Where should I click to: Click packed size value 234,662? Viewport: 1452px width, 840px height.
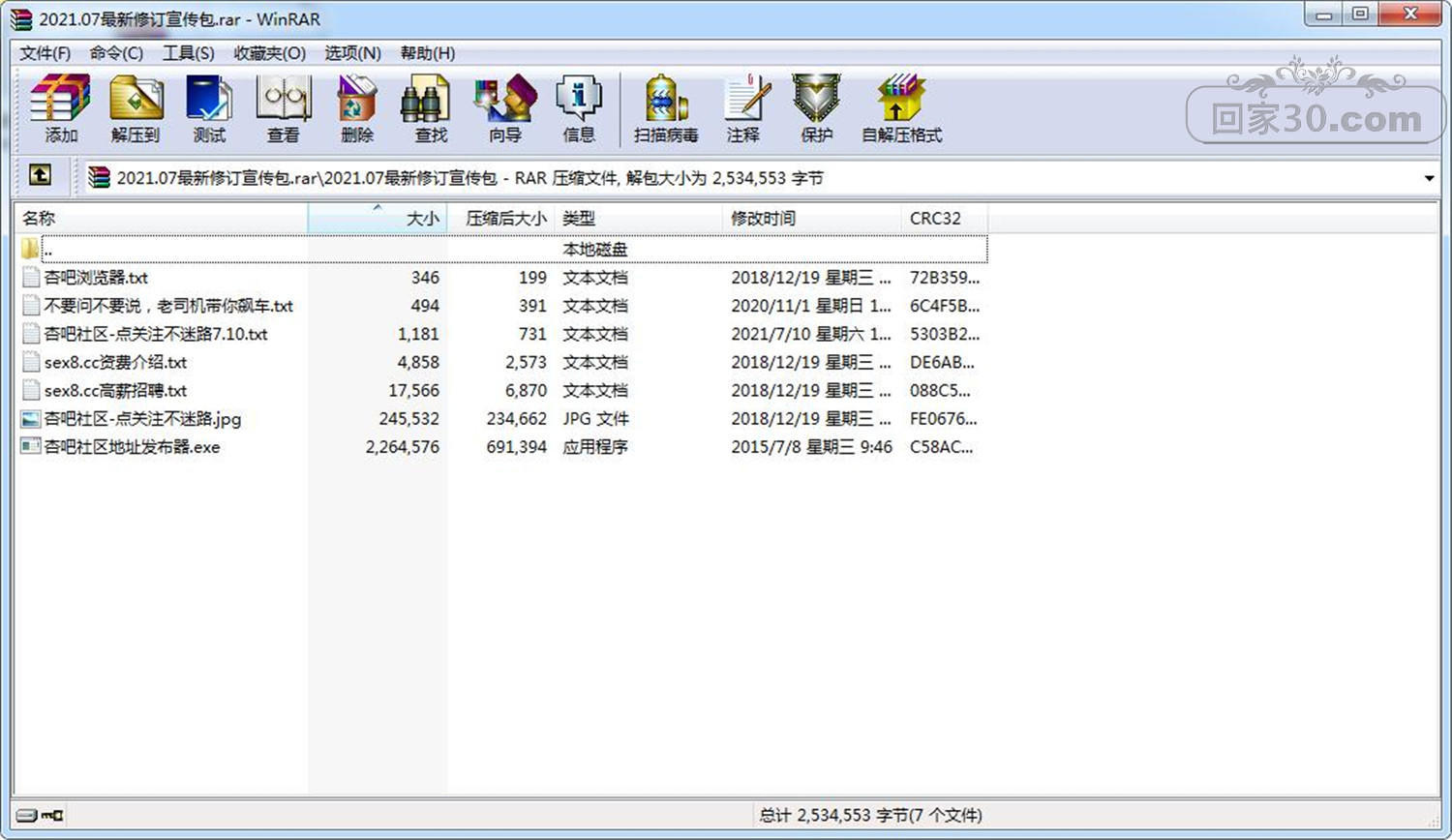tap(517, 419)
